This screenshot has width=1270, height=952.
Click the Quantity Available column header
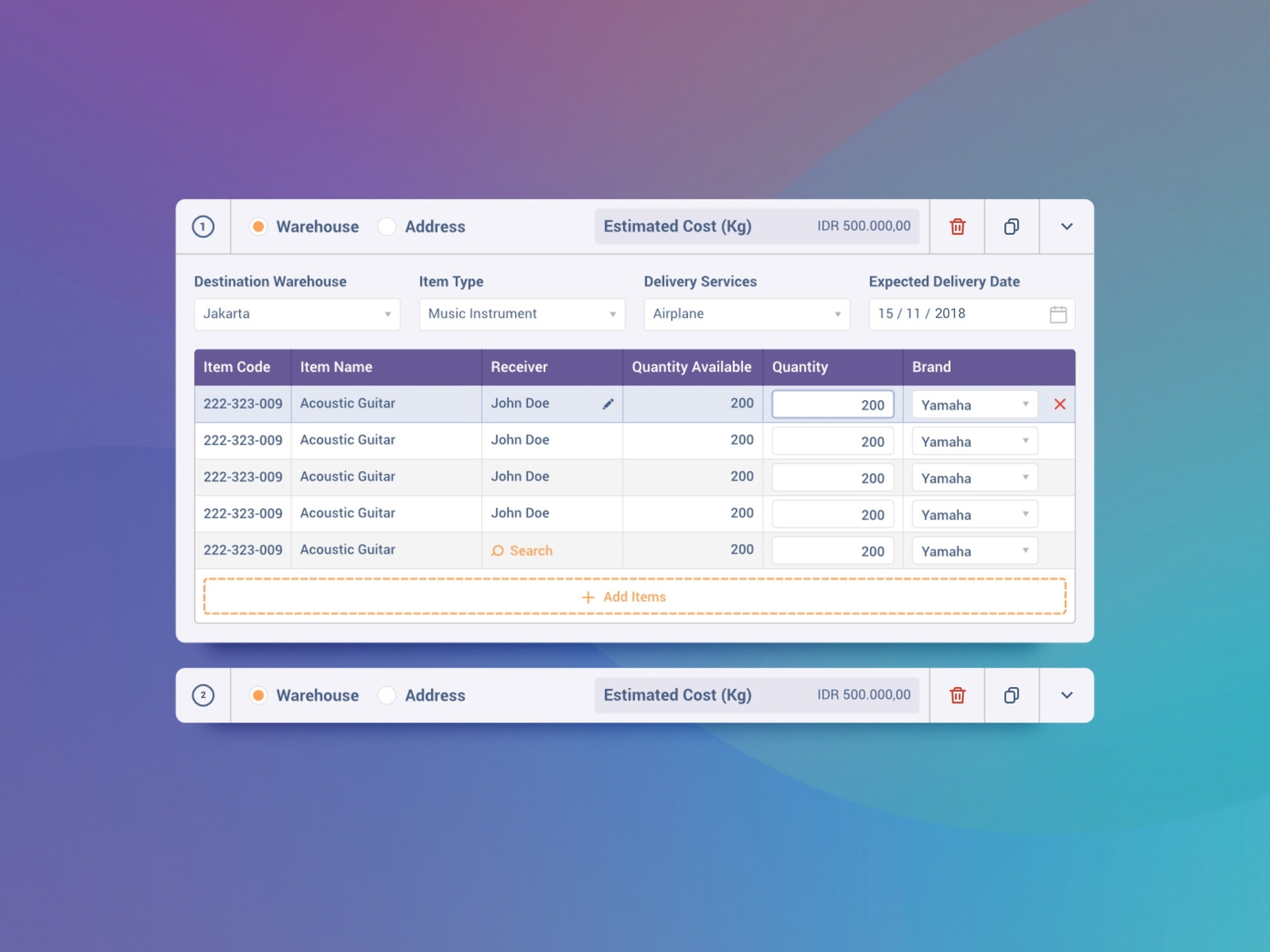pyautogui.click(x=691, y=367)
